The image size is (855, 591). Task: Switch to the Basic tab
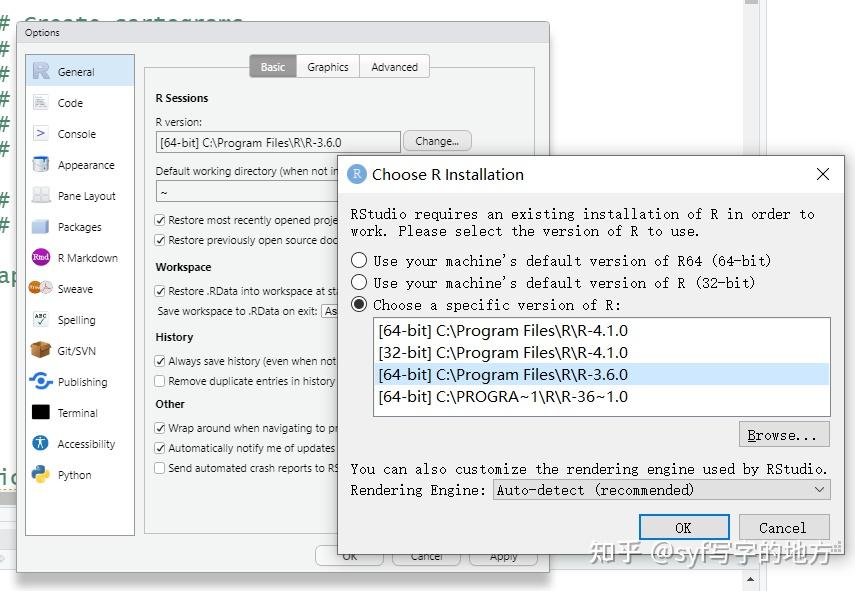tap(273, 67)
